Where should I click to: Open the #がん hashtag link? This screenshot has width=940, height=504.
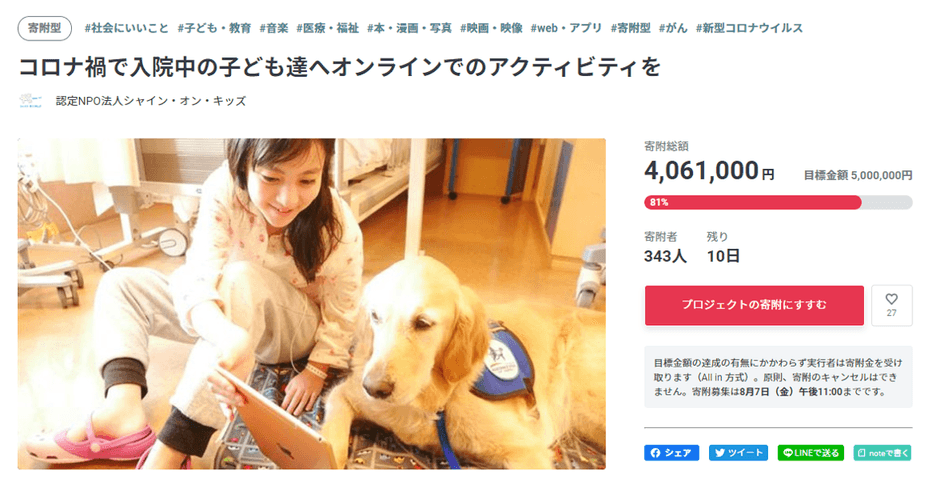[x=673, y=28]
